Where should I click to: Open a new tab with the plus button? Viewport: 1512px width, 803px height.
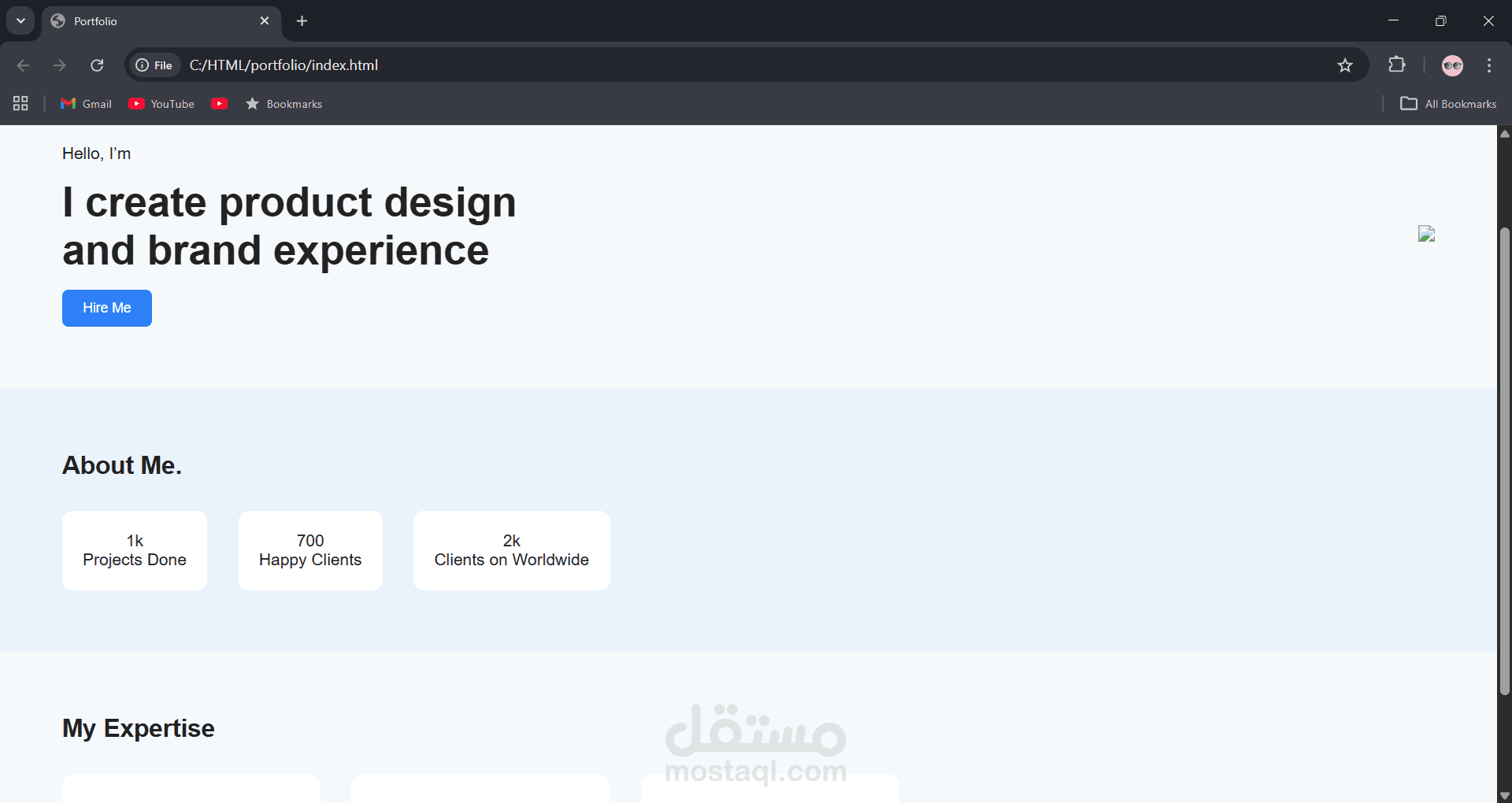[302, 20]
